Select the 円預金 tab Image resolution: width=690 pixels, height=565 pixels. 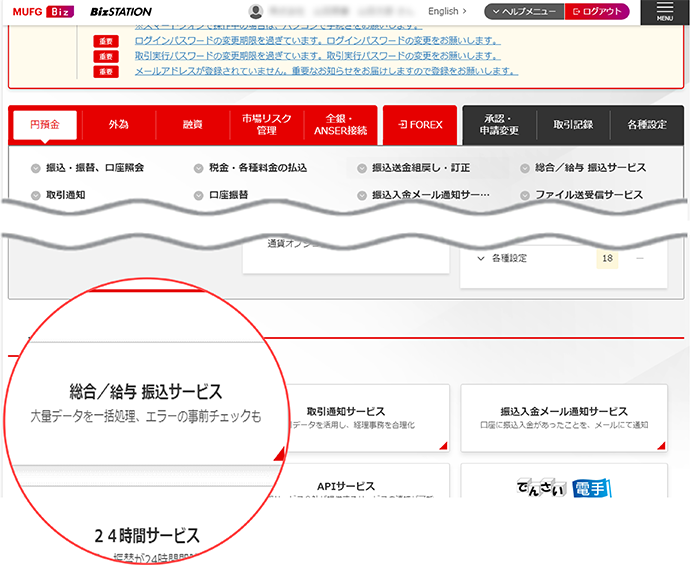point(45,125)
